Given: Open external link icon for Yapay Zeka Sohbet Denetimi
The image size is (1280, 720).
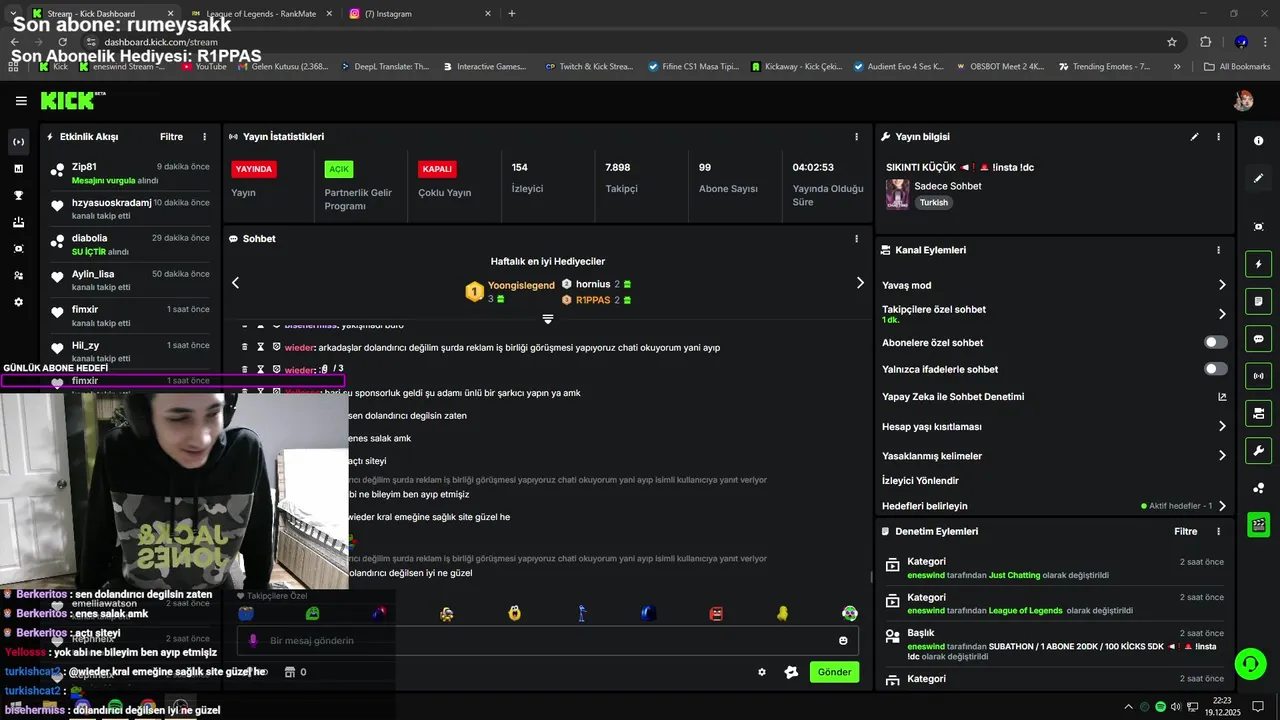Looking at the screenshot, I should [1222, 397].
